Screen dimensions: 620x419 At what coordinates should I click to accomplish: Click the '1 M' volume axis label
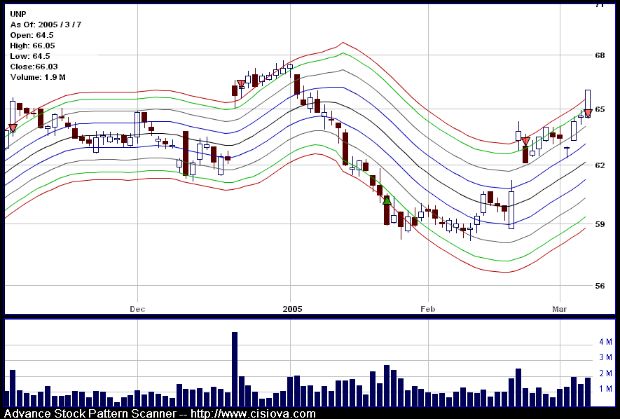pyautogui.click(x=606, y=389)
